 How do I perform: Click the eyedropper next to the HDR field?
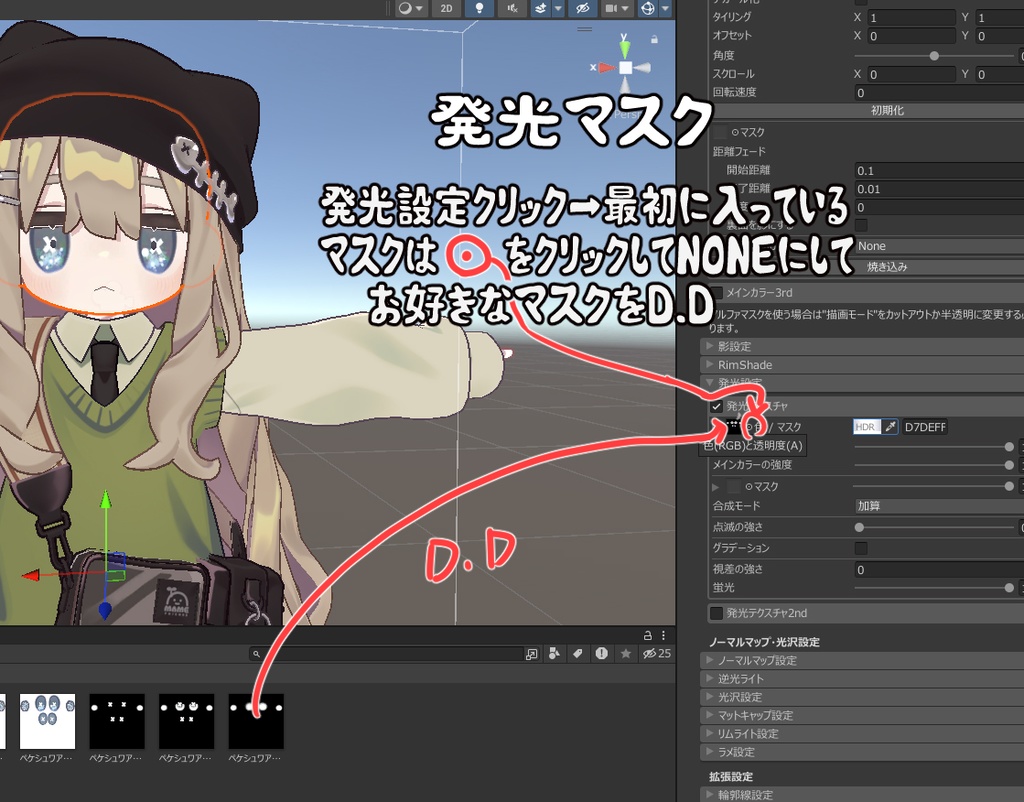(x=891, y=426)
